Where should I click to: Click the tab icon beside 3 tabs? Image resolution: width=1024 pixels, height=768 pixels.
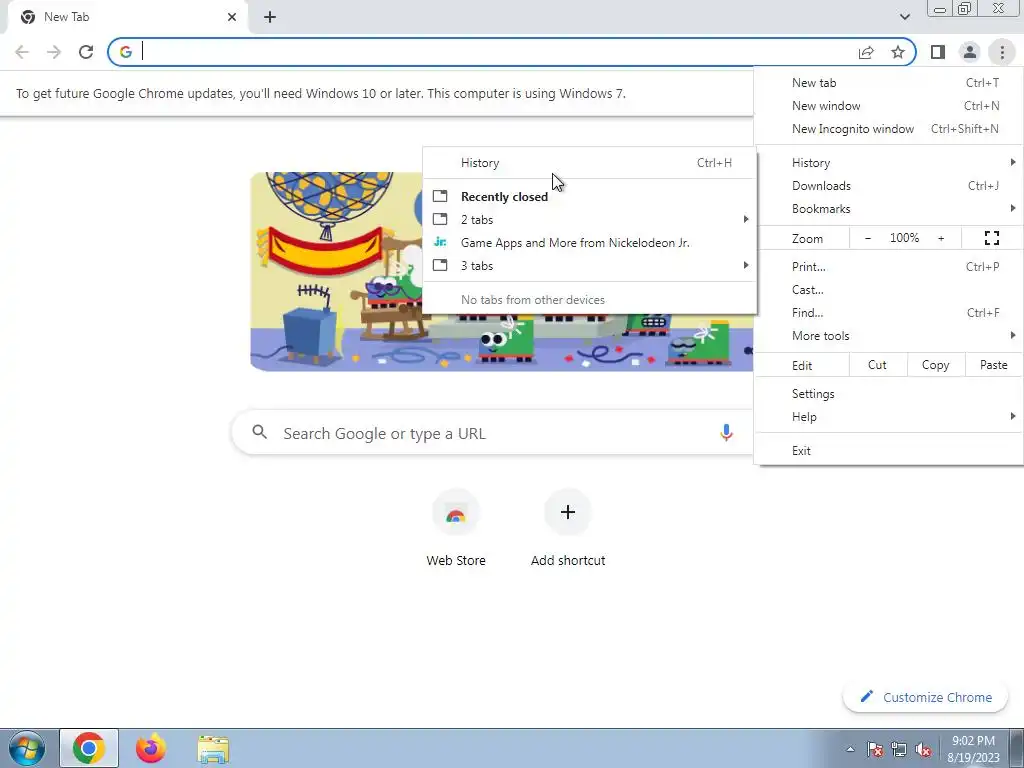pos(440,265)
